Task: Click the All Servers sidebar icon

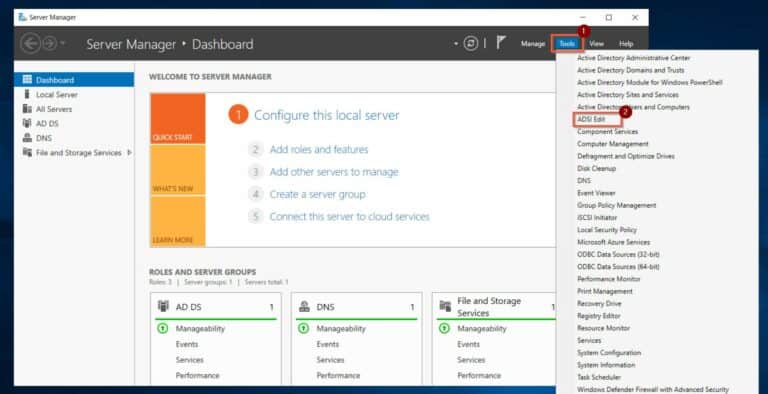Action: pos(27,109)
